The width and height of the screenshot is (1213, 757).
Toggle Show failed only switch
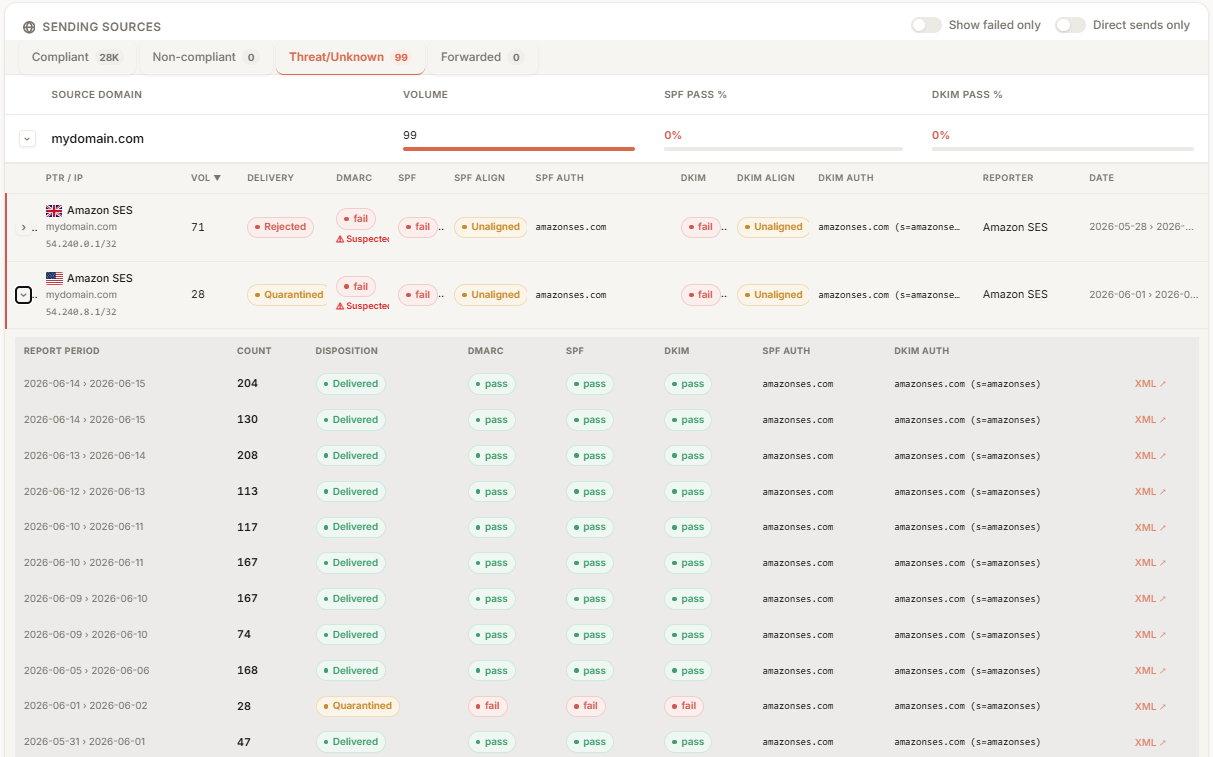(x=926, y=25)
